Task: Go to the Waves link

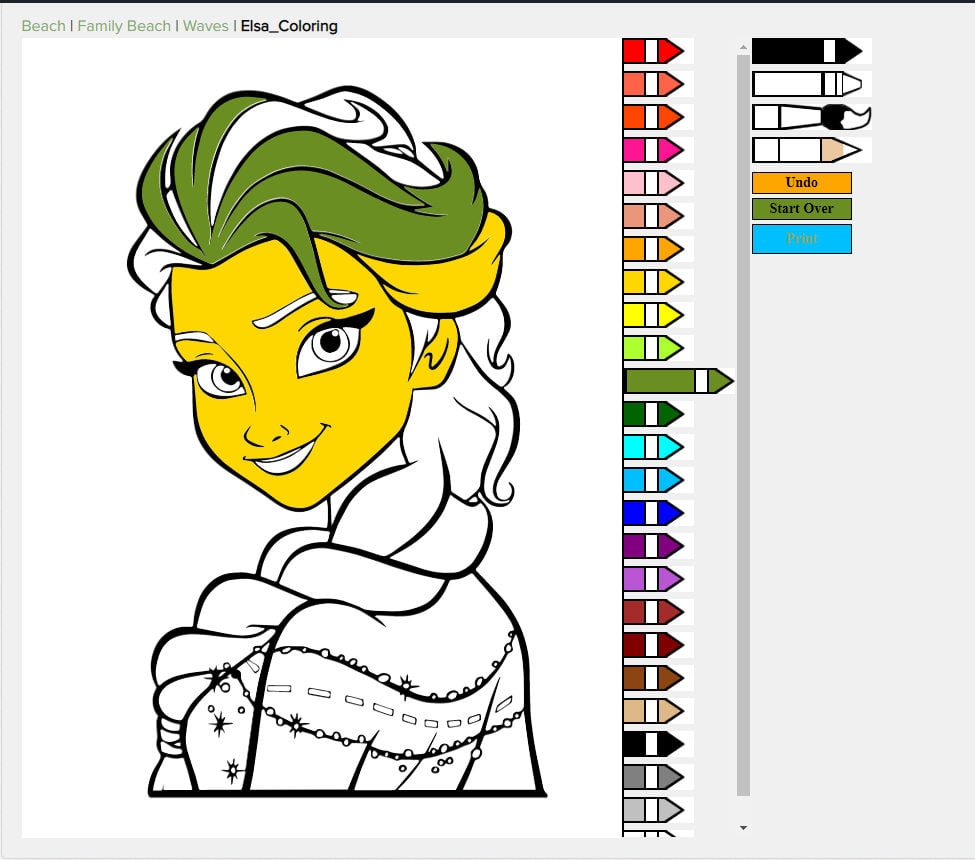Action: coord(206,26)
